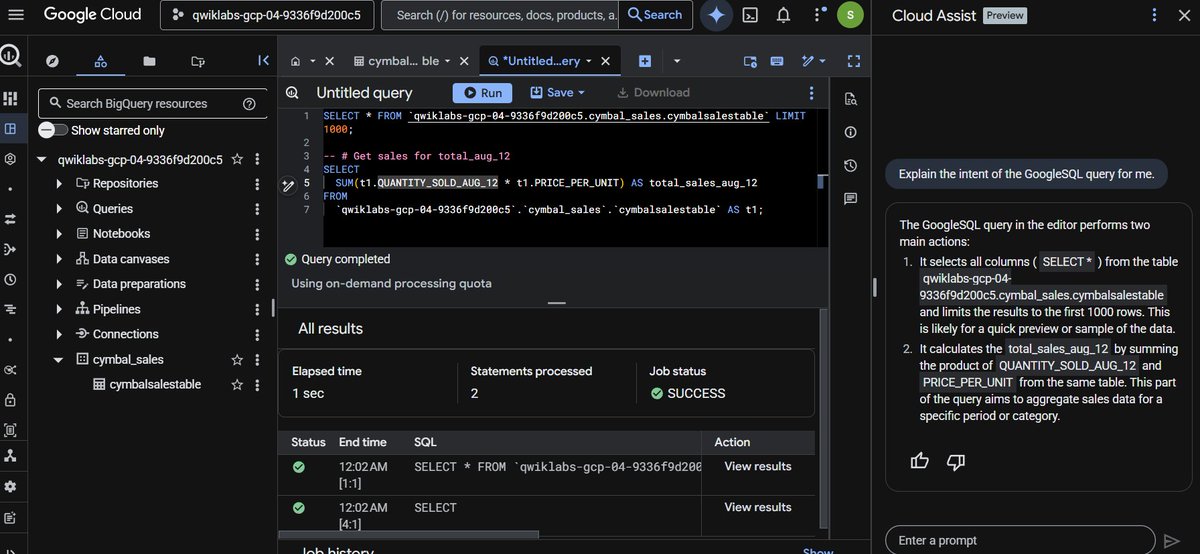Image resolution: width=1200 pixels, height=554 pixels.
Task: Give thumbs up to Cloud Assist response
Action: [x=920, y=460]
